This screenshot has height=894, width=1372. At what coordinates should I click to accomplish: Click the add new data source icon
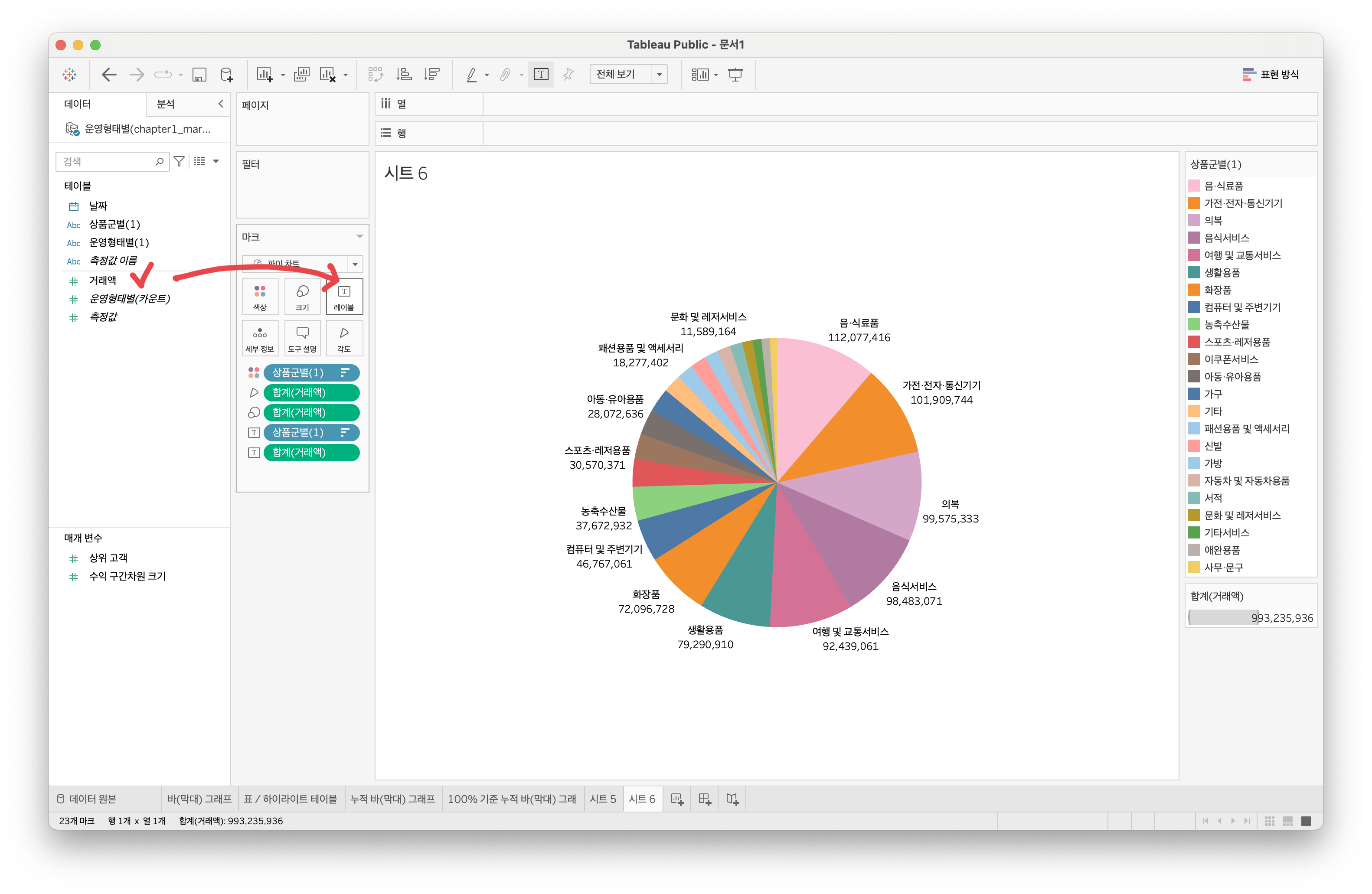[227, 75]
